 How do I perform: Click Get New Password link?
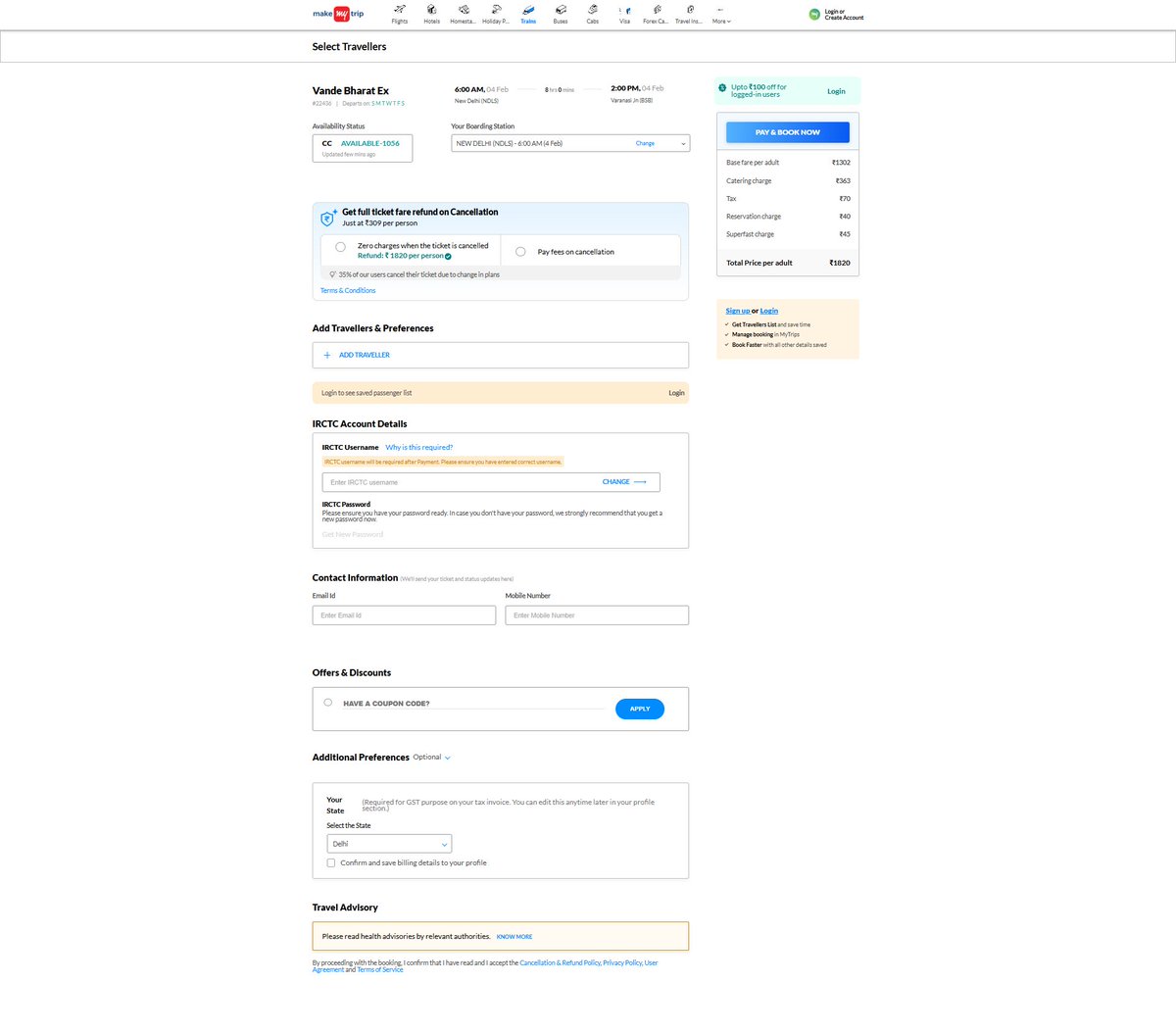[353, 535]
